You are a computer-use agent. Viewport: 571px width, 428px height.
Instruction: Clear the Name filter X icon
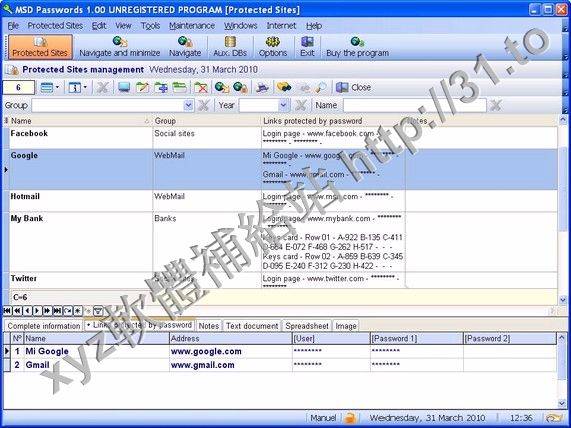pyautogui.click(x=496, y=106)
